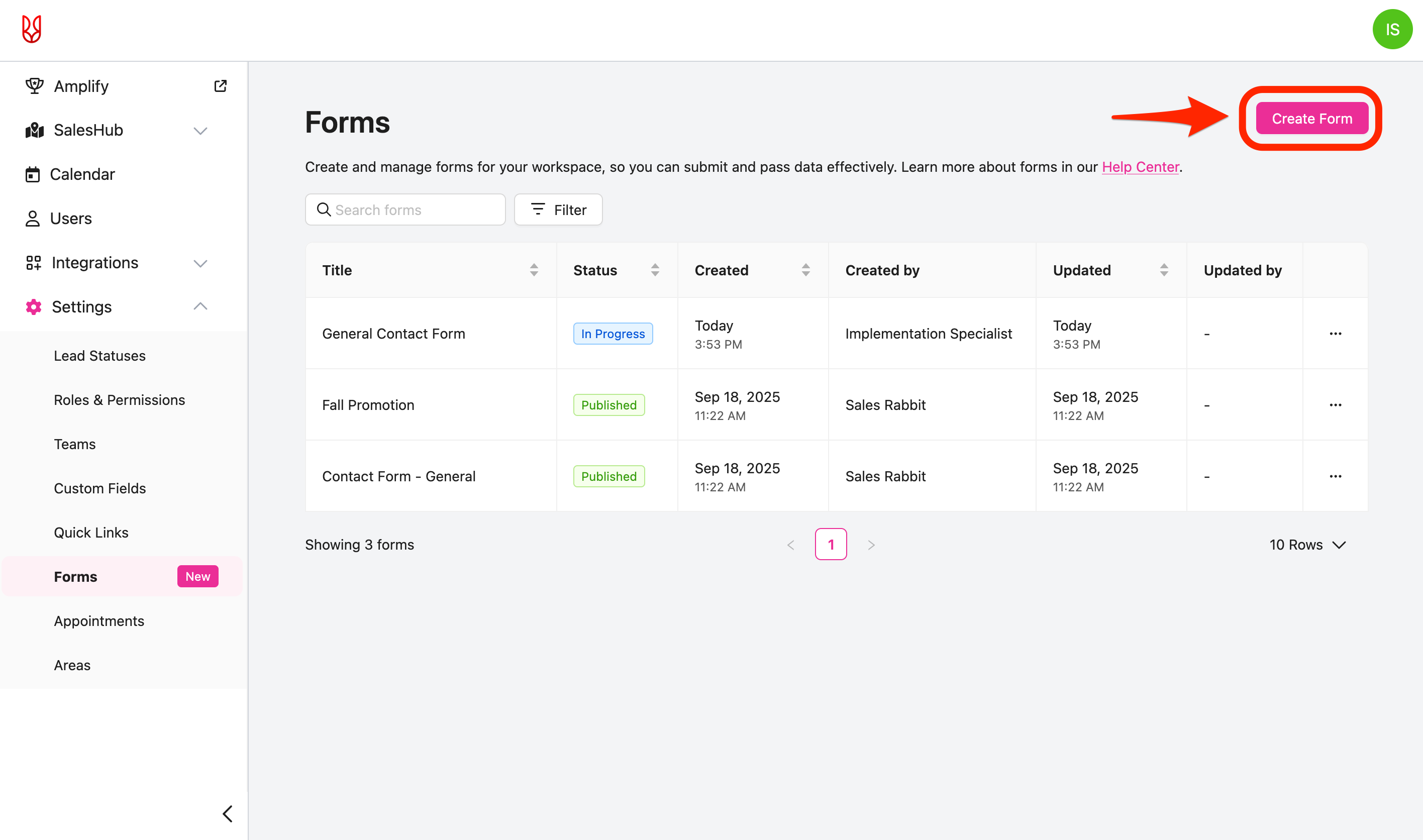Viewport: 1423px width, 840px height.
Task: Open the IS user avatar
Action: click(x=1392, y=30)
